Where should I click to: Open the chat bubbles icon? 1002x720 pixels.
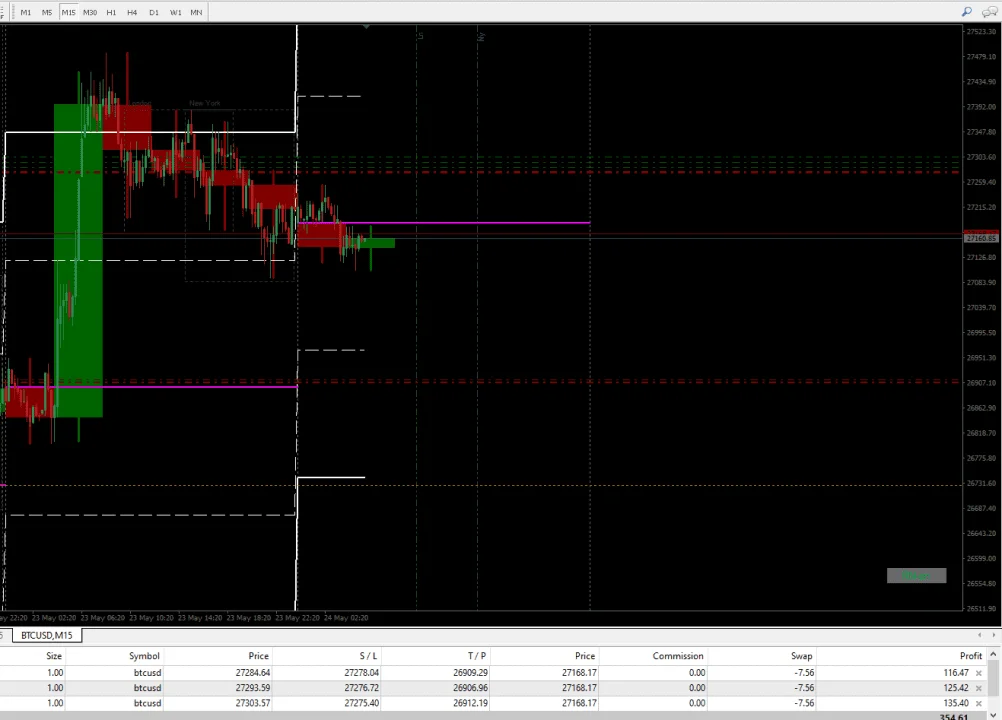(989, 11)
